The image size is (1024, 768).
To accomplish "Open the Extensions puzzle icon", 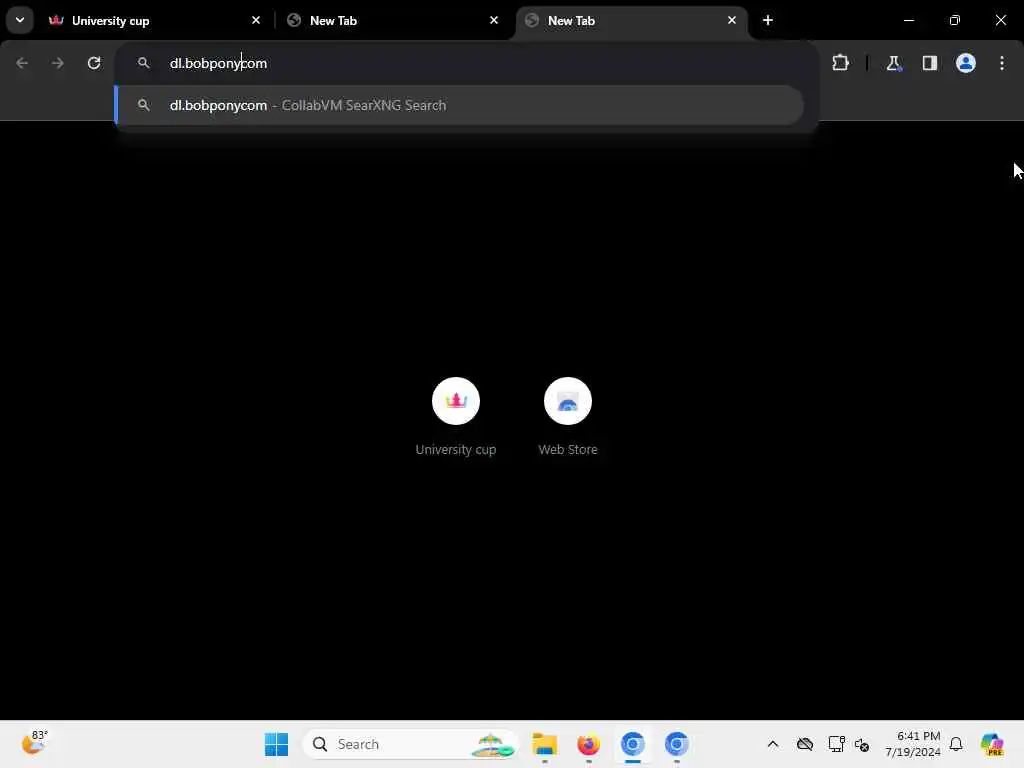I will [840, 63].
